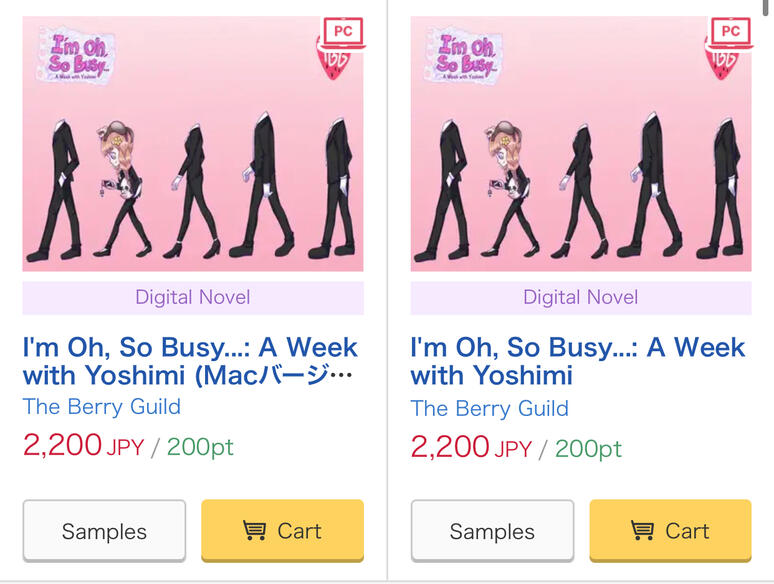Click the PC platform badge on the Mac version card
The image size is (774, 584).
click(343, 32)
